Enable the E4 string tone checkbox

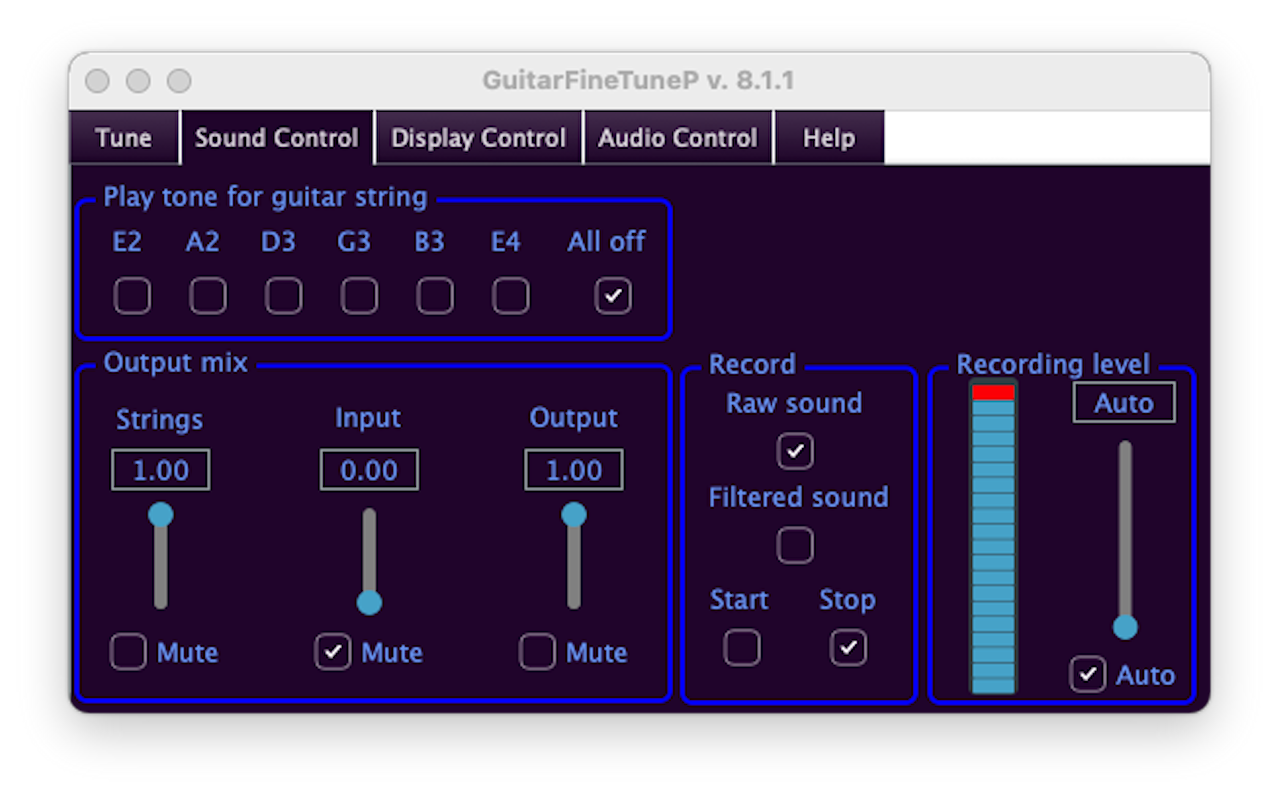coord(510,295)
